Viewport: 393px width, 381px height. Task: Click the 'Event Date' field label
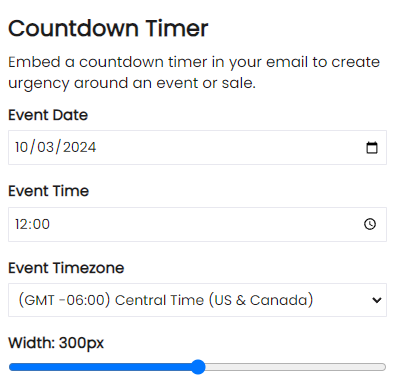point(48,115)
